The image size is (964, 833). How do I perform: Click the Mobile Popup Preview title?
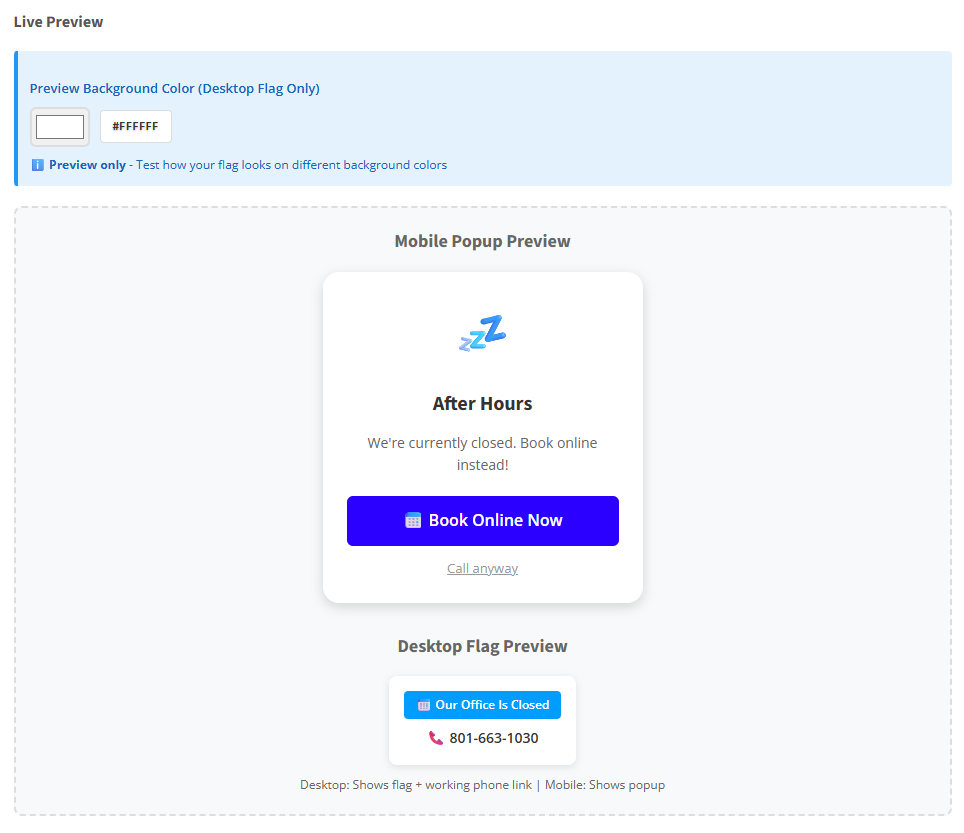click(482, 240)
